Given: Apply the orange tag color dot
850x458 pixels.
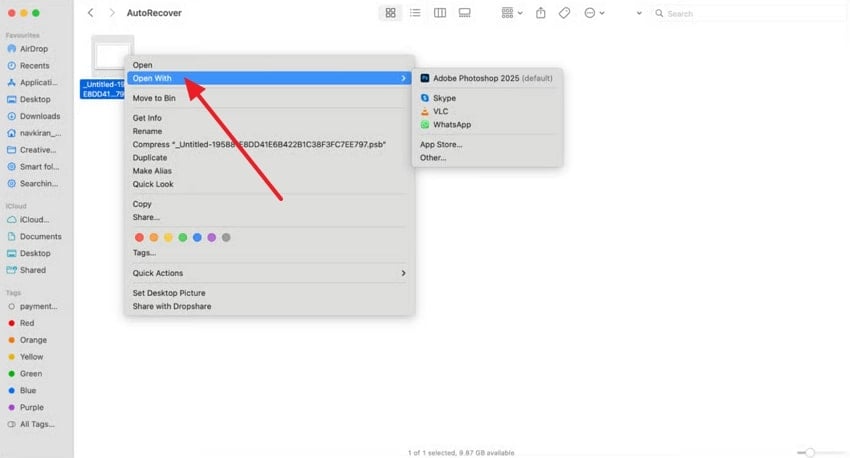Looking at the screenshot, I should click(x=154, y=237).
